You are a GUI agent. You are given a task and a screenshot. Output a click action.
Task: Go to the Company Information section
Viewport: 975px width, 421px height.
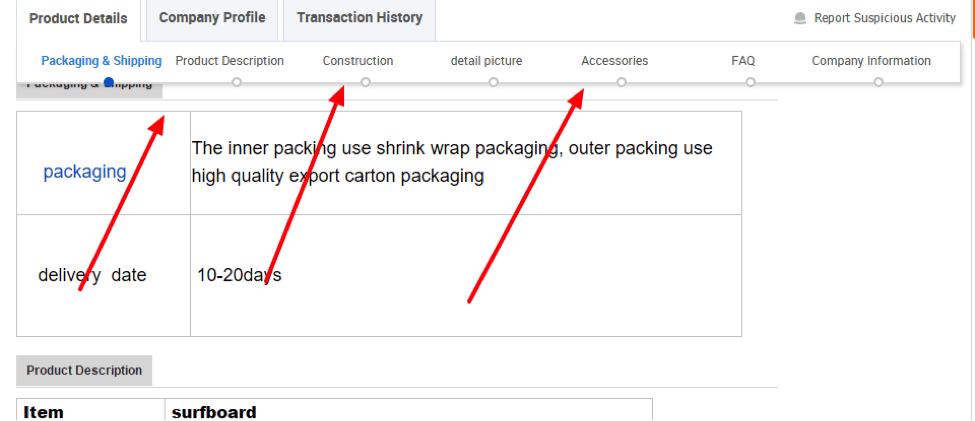click(871, 61)
